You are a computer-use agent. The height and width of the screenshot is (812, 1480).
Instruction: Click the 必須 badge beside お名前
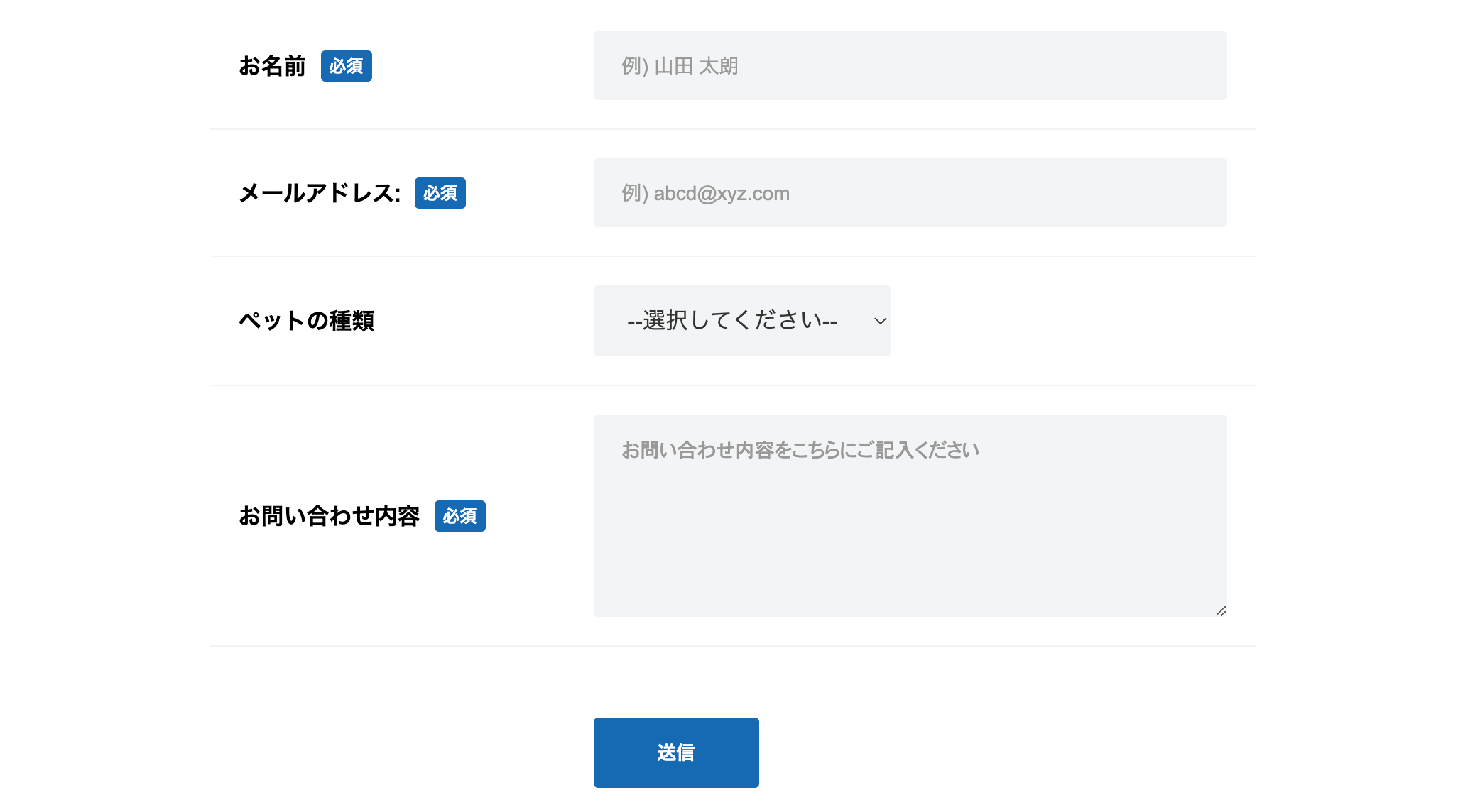point(347,66)
